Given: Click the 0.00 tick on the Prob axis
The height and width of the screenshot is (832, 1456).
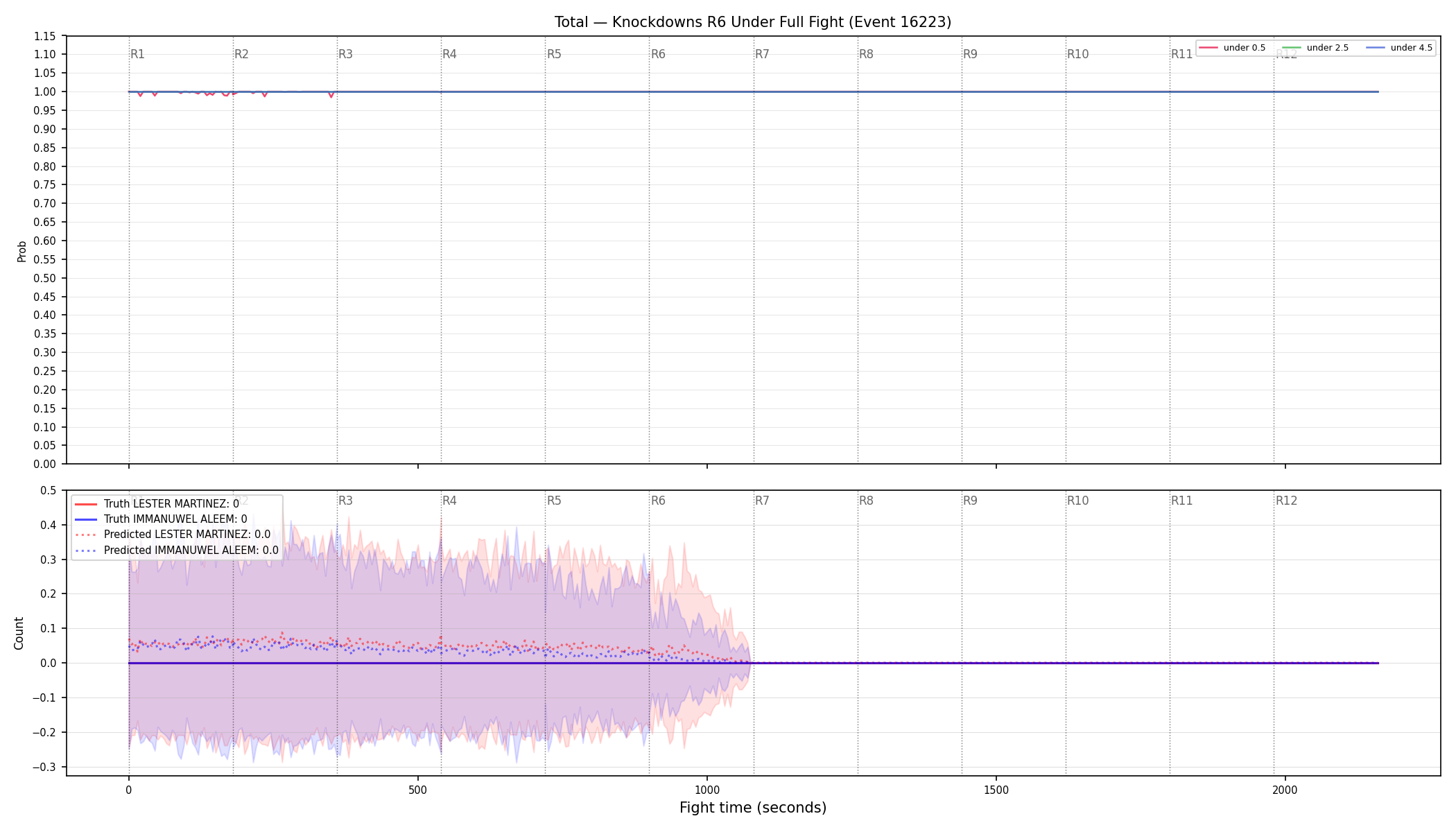Looking at the screenshot, I should (x=45, y=465).
